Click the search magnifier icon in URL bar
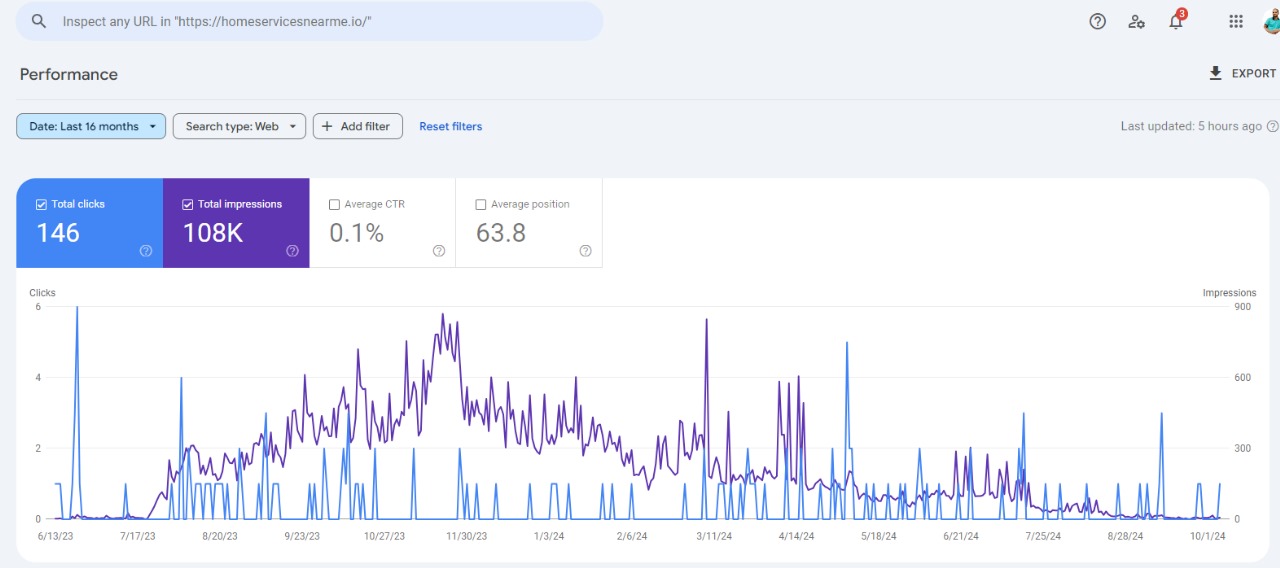The width and height of the screenshot is (1280, 568). click(39, 21)
